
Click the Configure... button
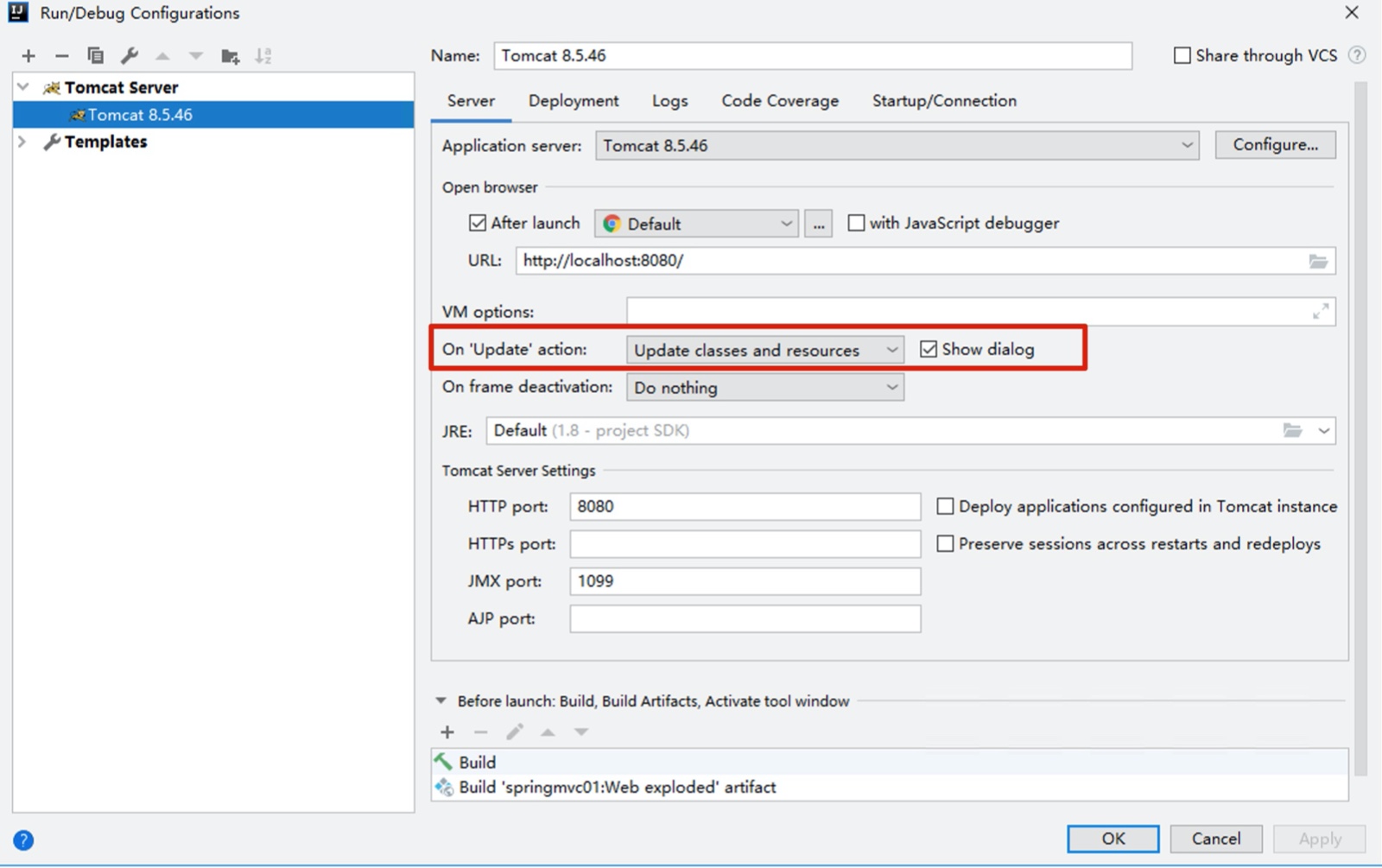pos(1275,145)
